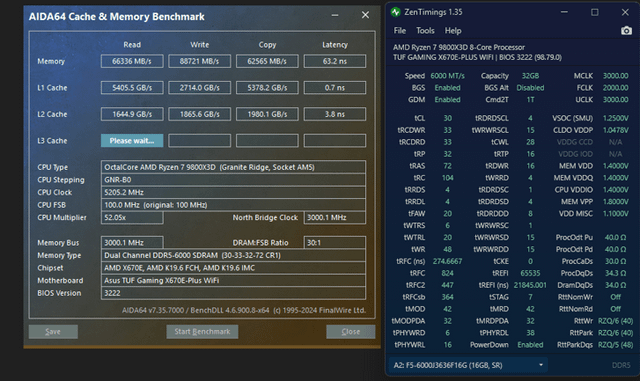This screenshot has height=381, width=640.
Task: Click the Speed value 6000 MT/s
Action: 447,76
